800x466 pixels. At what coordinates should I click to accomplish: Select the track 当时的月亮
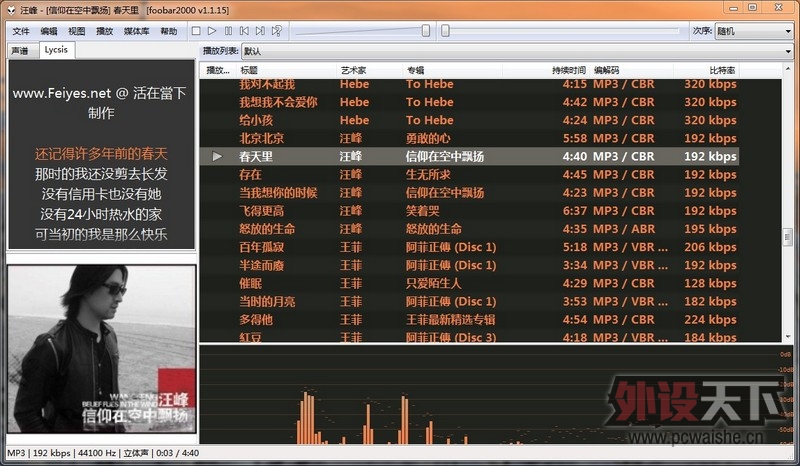coord(267,302)
